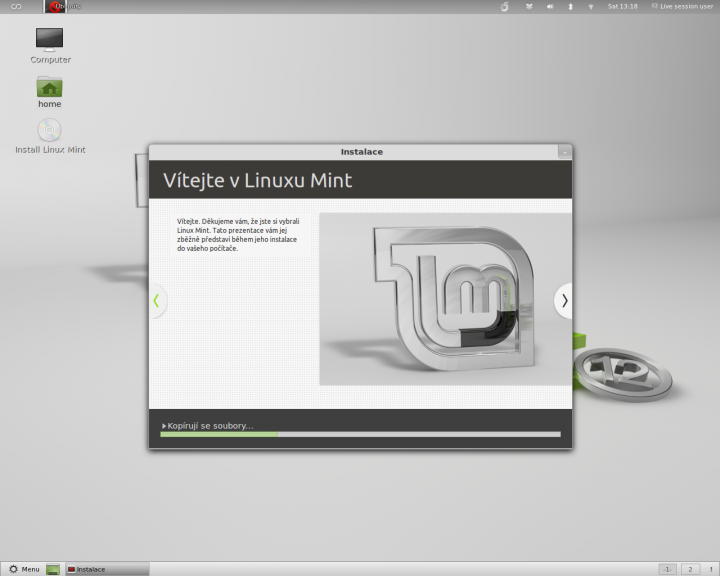Click the heading 'Vítejte v Linuxu Mint'
Screen dimensions: 720x576
click(258, 180)
